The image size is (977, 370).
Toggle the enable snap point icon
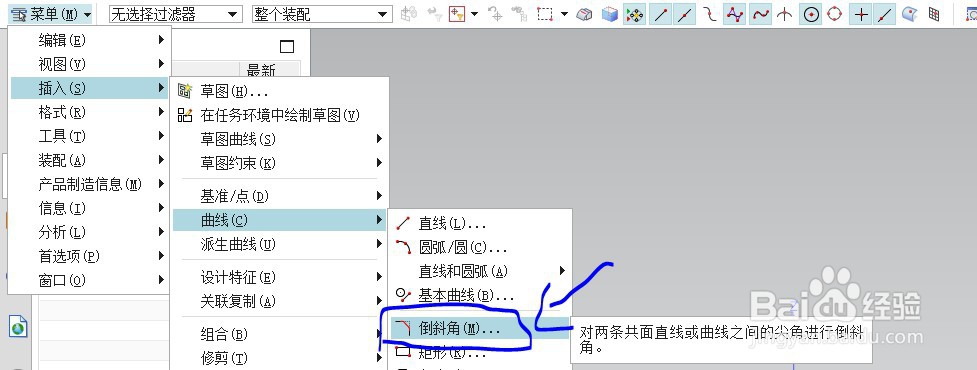click(x=634, y=14)
